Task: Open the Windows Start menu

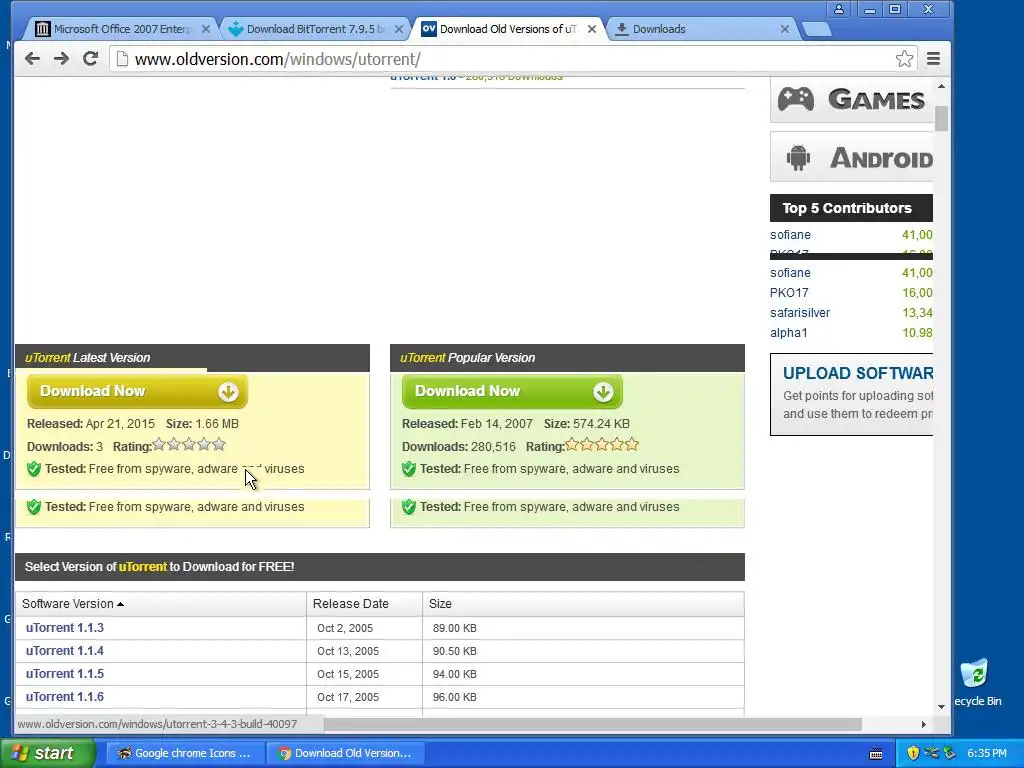Action: [x=48, y=753]
